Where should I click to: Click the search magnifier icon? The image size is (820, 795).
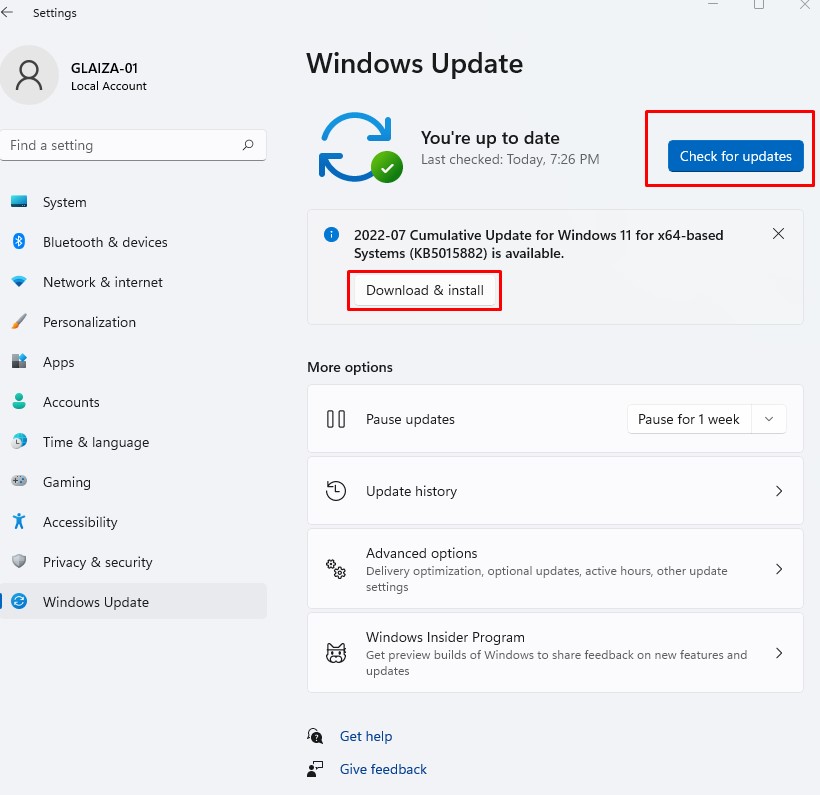tap(248, 145)
